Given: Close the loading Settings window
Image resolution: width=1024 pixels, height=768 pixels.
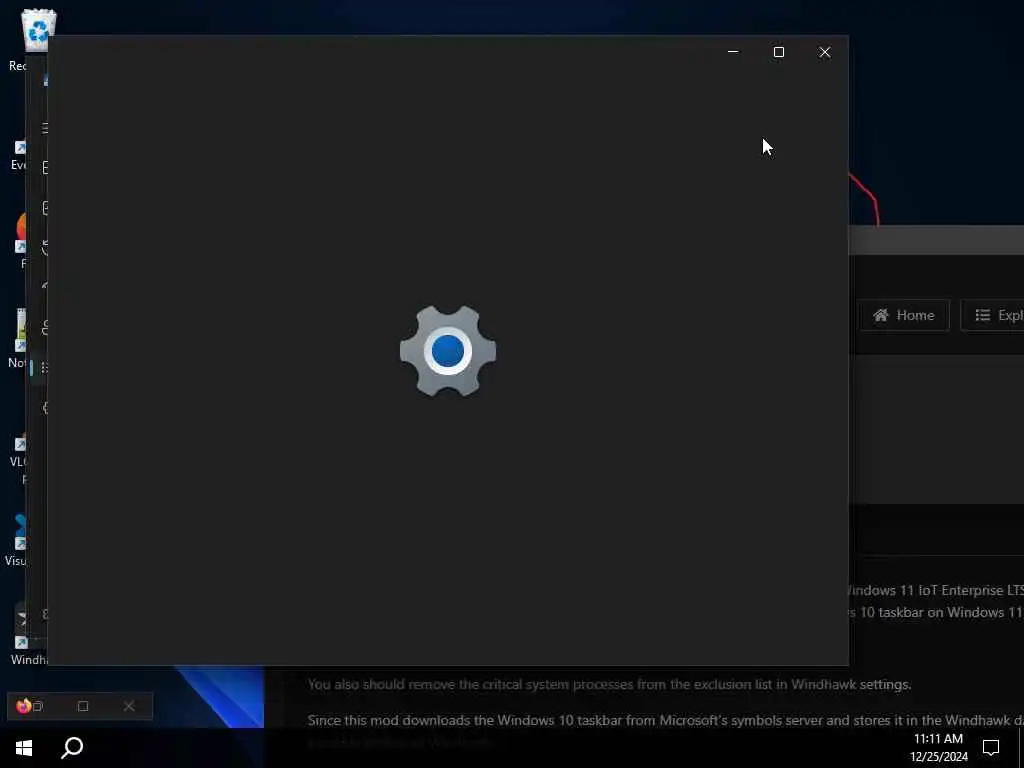Looking at the screenshot, I should [x=825, y=52].
